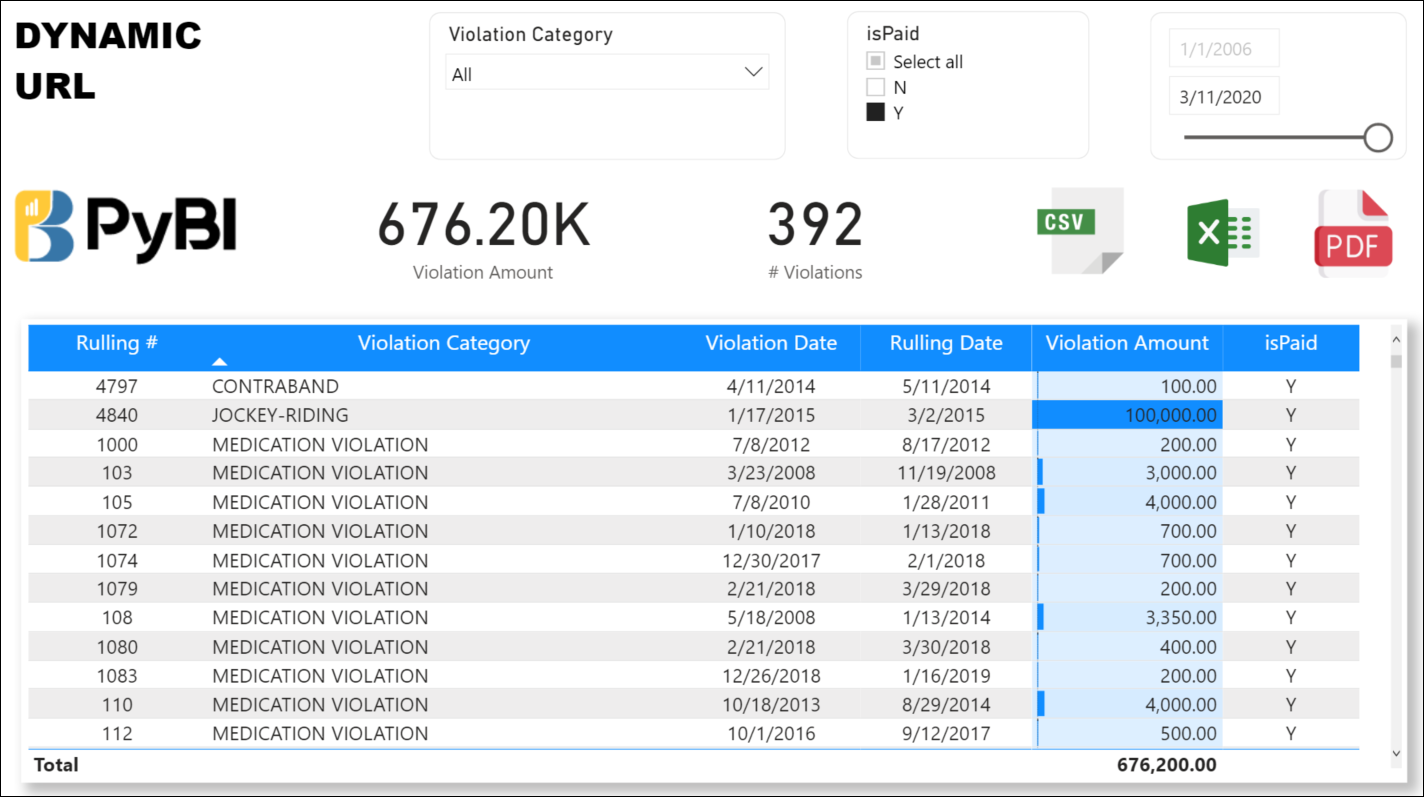Screen dimensions: 1424x797
Task: Click the PyBI logo
Action: coord(126,227)
